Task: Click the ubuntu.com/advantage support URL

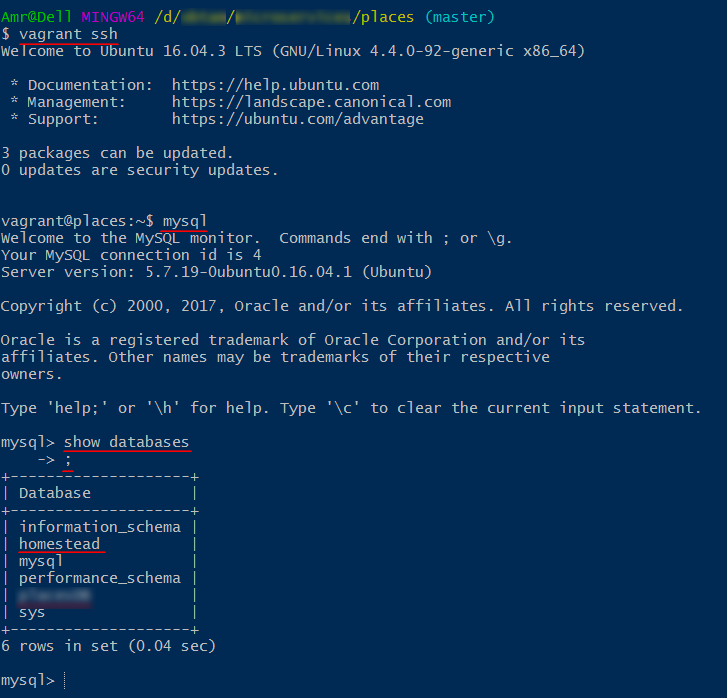Action: pyautogui.click(x=298, y=120)
